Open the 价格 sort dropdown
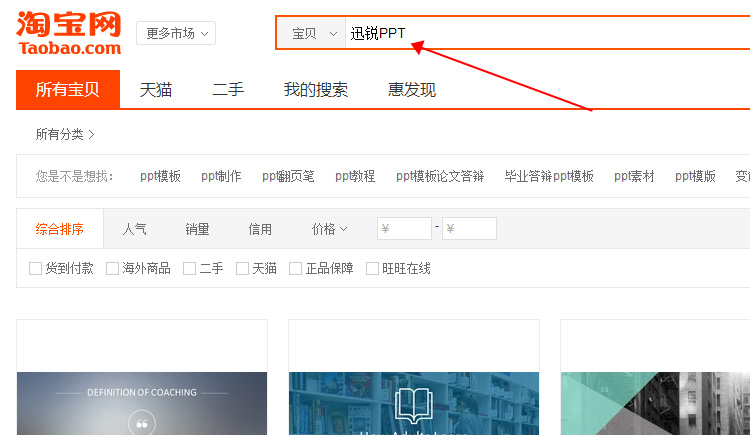Viewport: 750px width, 435px height. coord(330,229)
